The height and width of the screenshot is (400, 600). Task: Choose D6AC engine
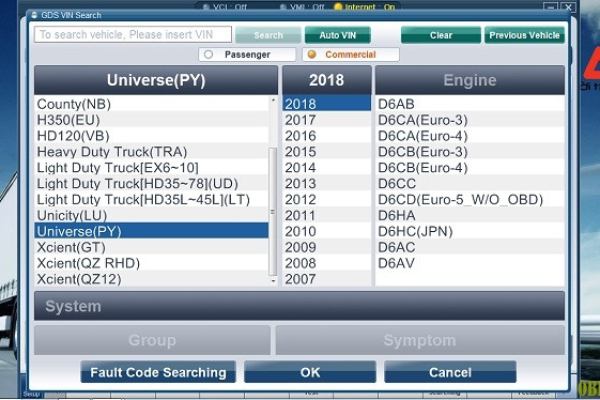470,247
